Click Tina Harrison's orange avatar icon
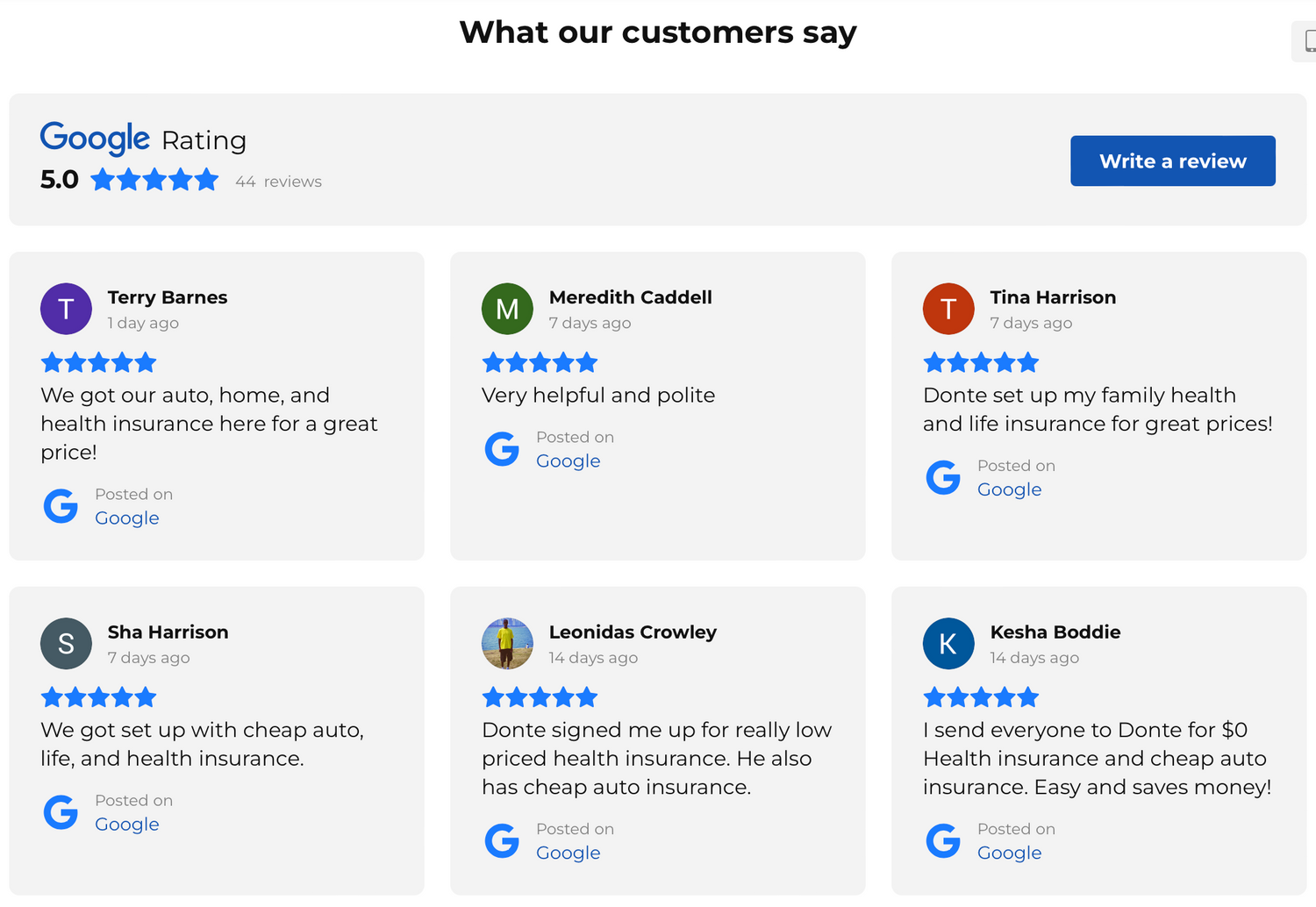The width and height of the screenshot is (1316, 907). tap(948, 309)
